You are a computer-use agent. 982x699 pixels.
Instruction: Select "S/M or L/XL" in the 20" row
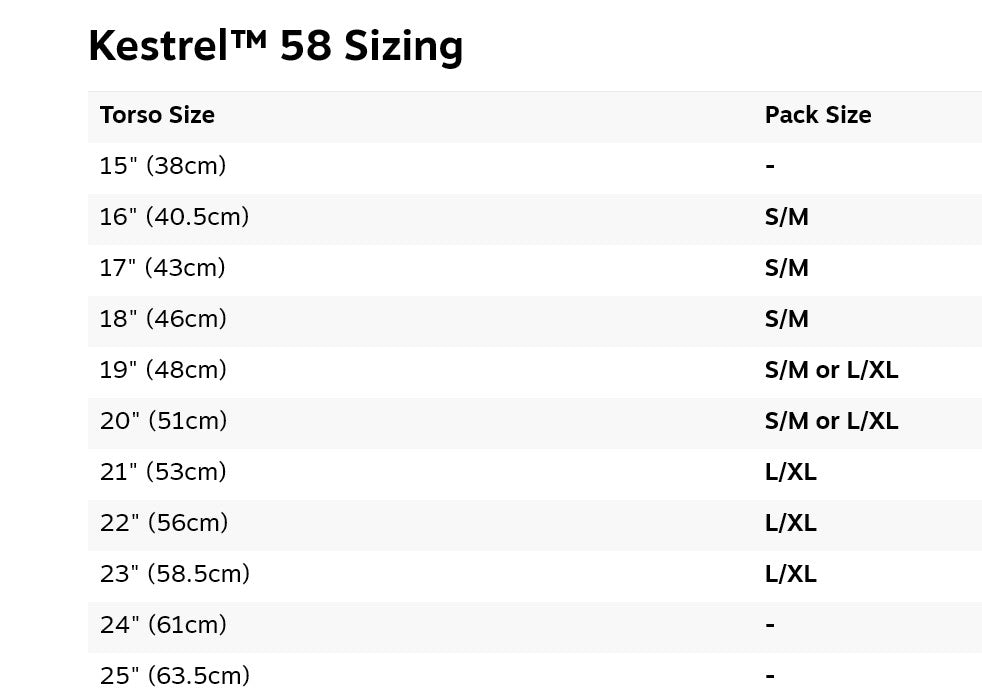(831, 421)
